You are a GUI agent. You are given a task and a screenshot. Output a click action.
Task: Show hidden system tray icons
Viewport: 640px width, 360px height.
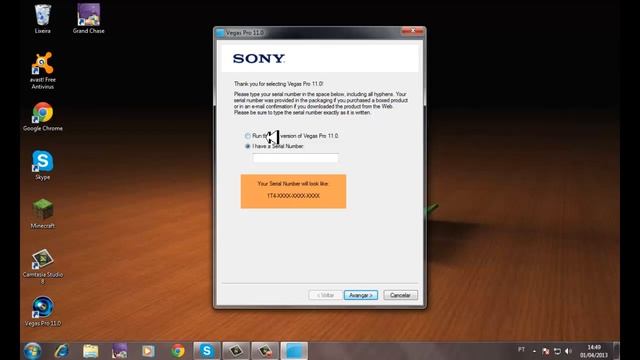click(534, 351)
